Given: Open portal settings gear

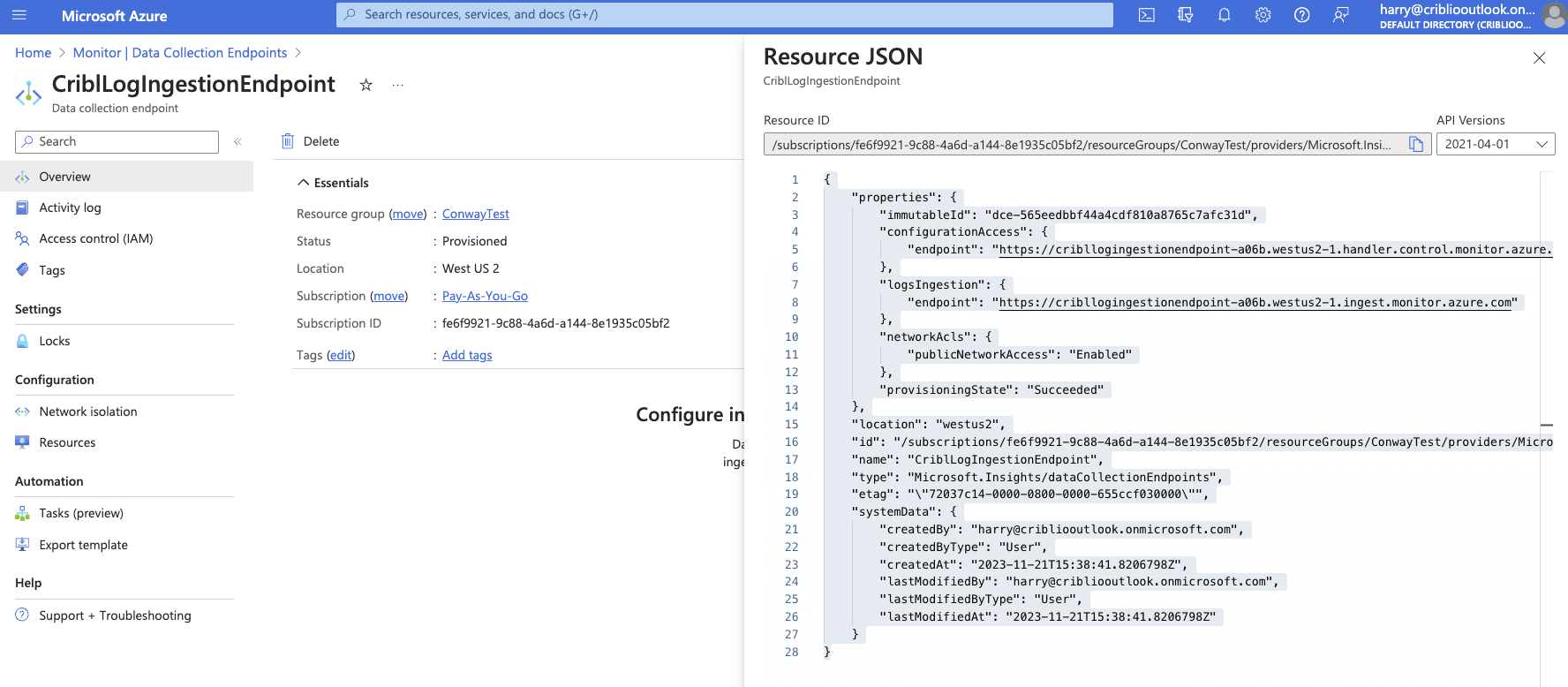Looking at the screenshot, I should click(x=1263, y=15).
